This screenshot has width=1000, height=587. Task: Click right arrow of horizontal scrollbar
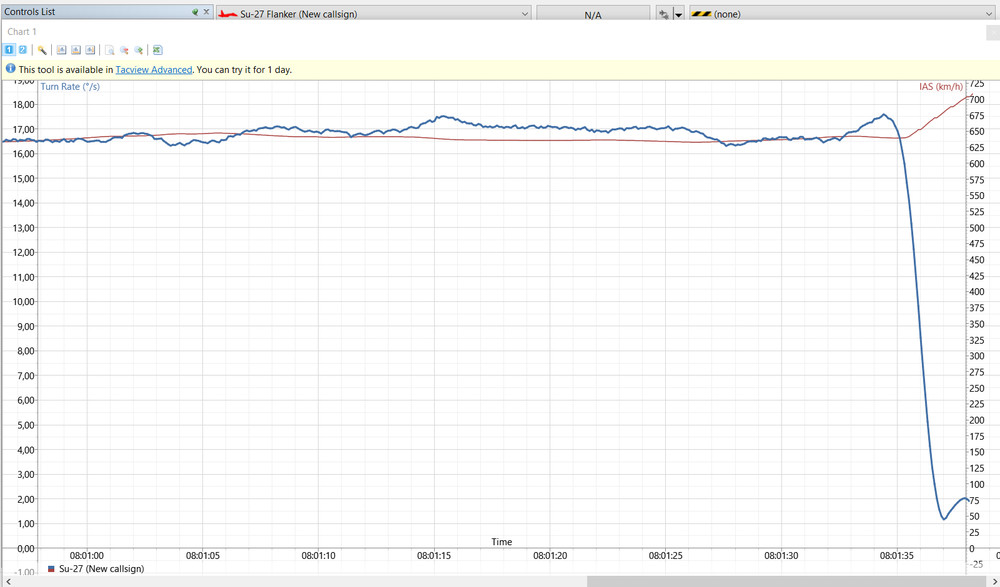tap(994, 581)
